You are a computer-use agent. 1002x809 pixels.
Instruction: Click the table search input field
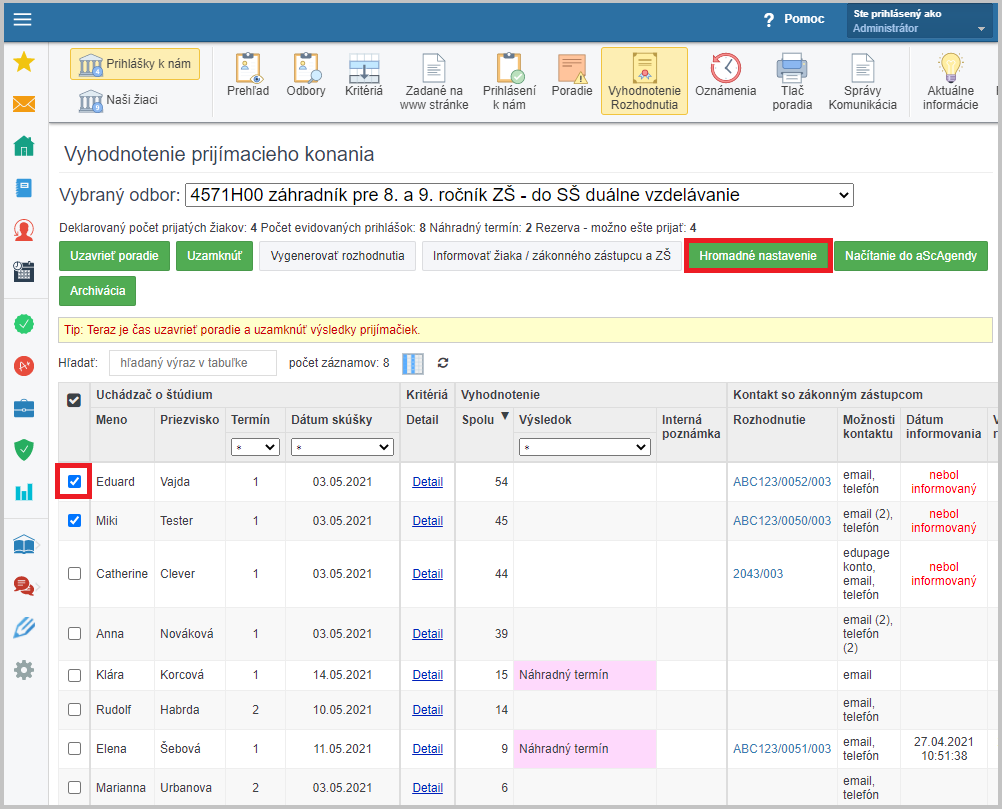[192, 362]
